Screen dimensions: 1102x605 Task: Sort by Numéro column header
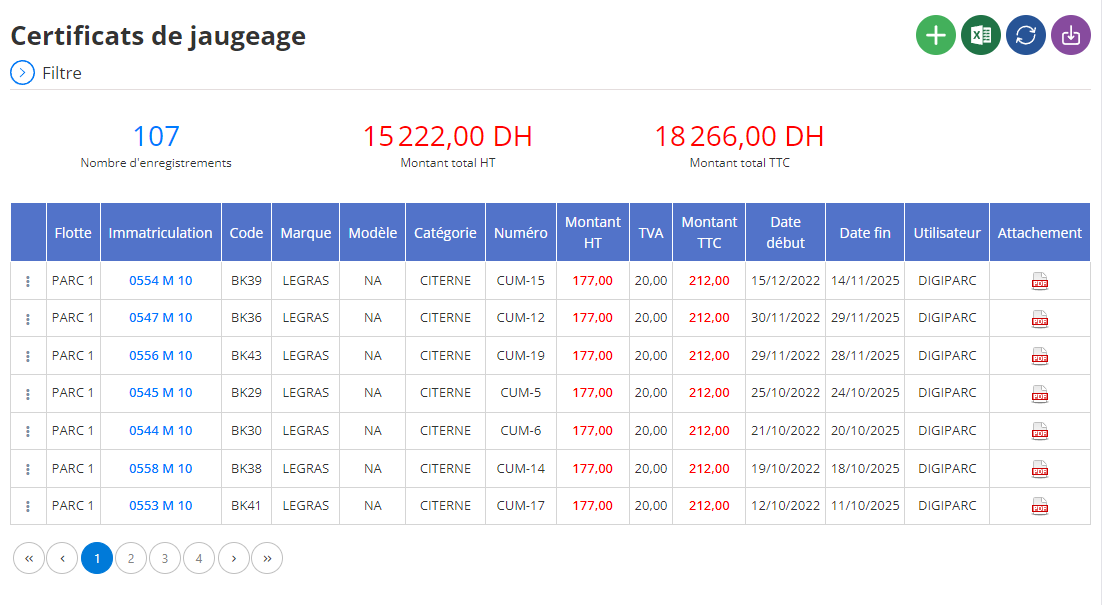click(521, 233)
